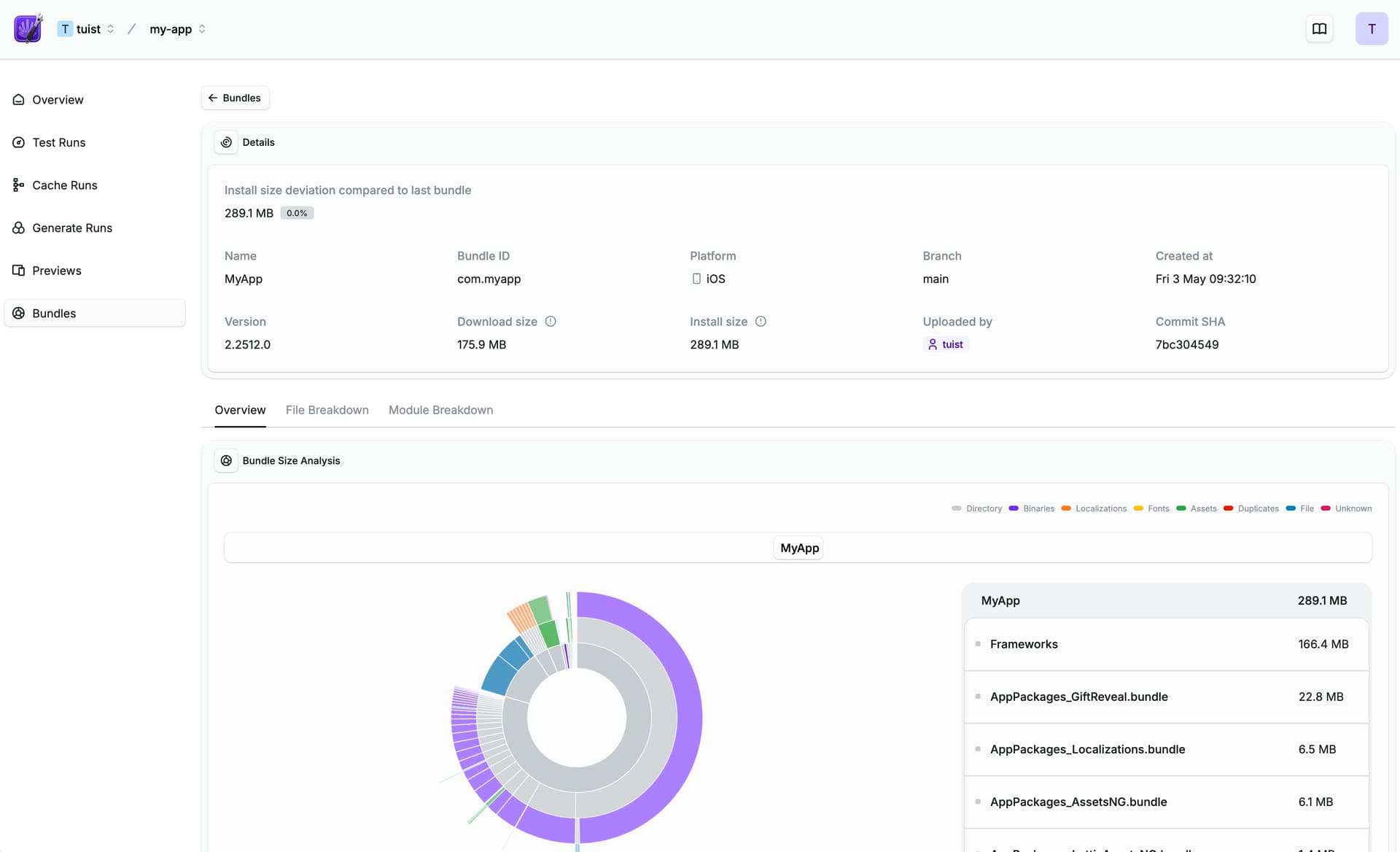Click the Binaries legend swatch
Viewport: 1400px width, 852px height.
click(1014, 508)
